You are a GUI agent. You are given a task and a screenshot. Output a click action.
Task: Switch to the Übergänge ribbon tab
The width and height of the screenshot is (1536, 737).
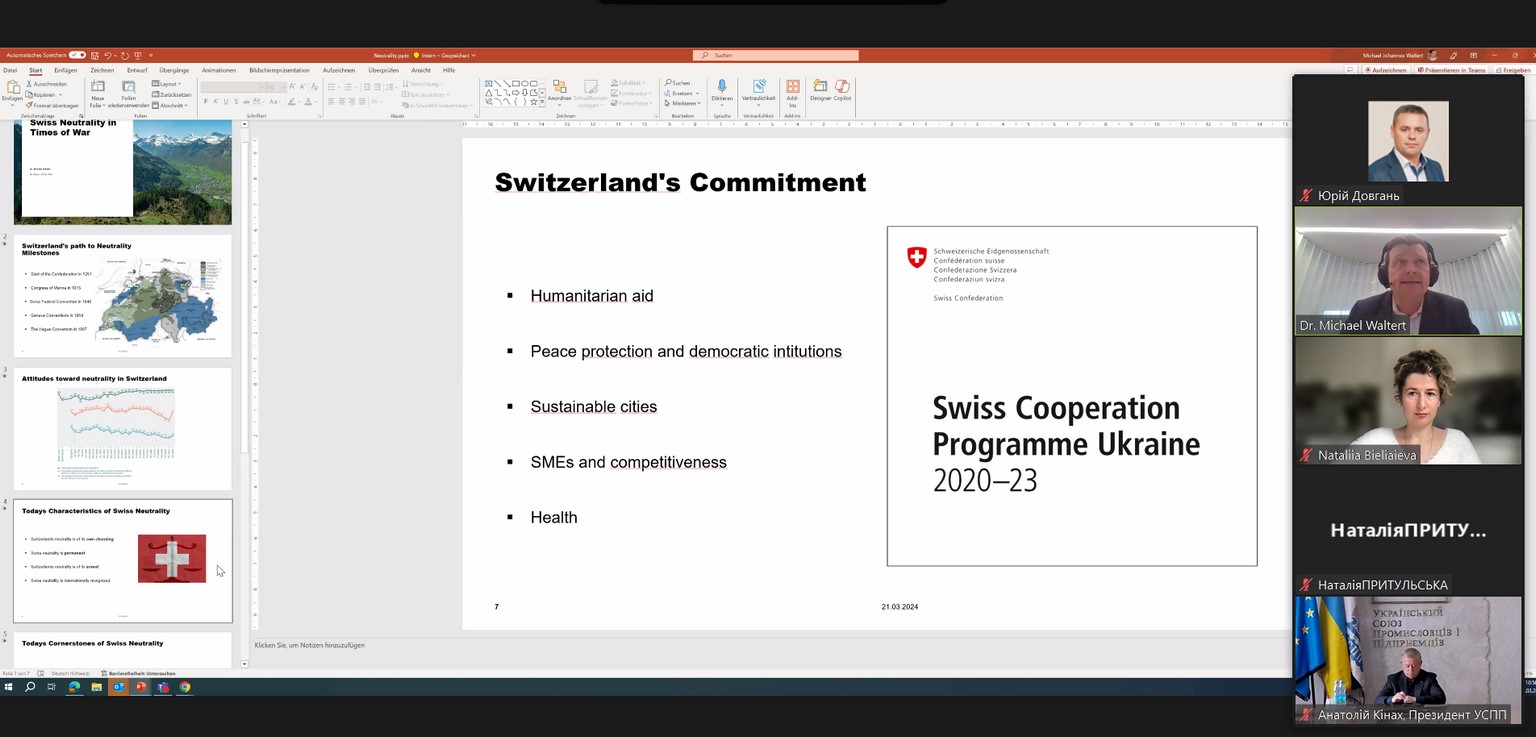point(174,70)
